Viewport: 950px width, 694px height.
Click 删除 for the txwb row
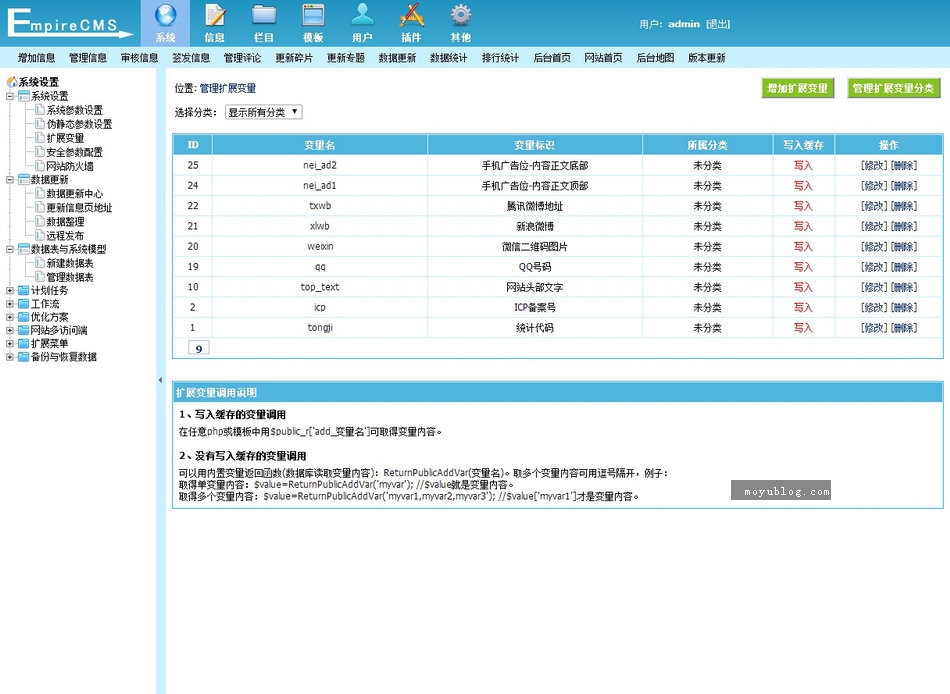pyautogui.click(x=904, y=206)
